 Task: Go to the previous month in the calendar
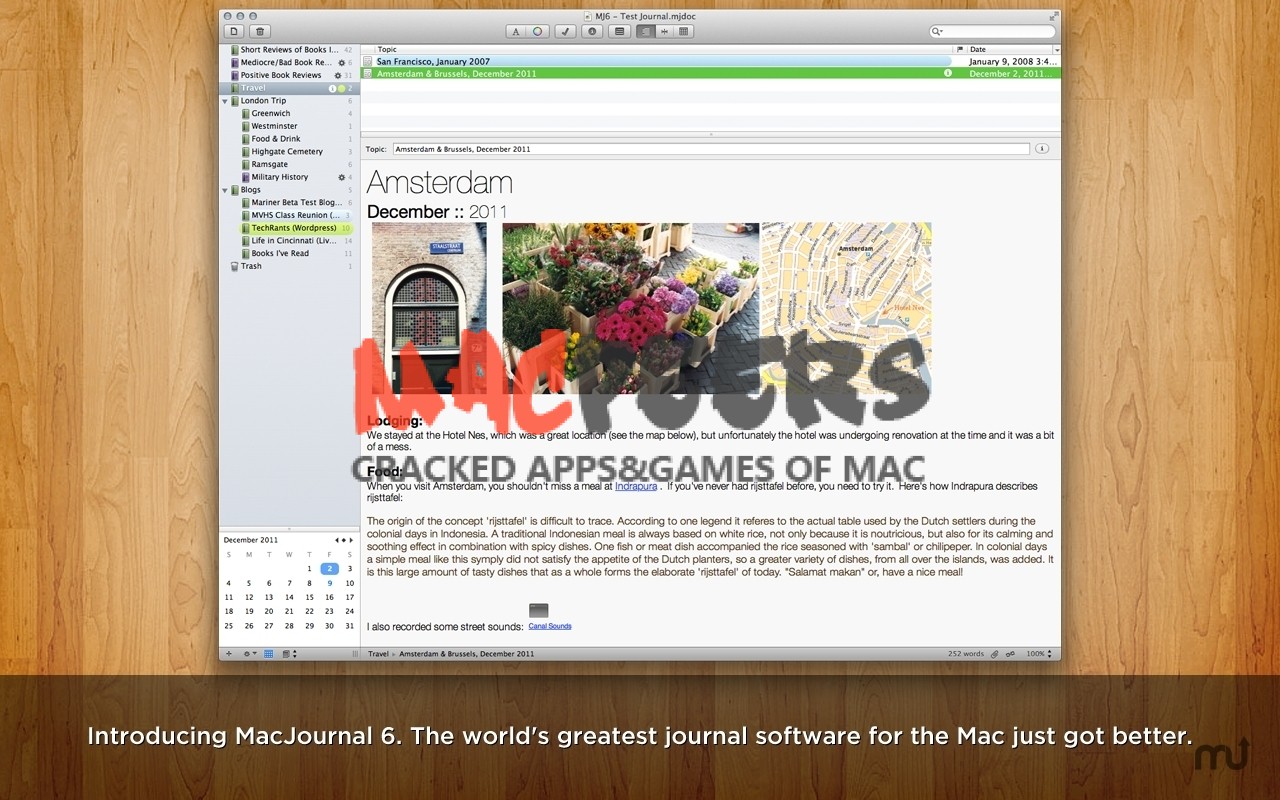(x=336, y=540)
